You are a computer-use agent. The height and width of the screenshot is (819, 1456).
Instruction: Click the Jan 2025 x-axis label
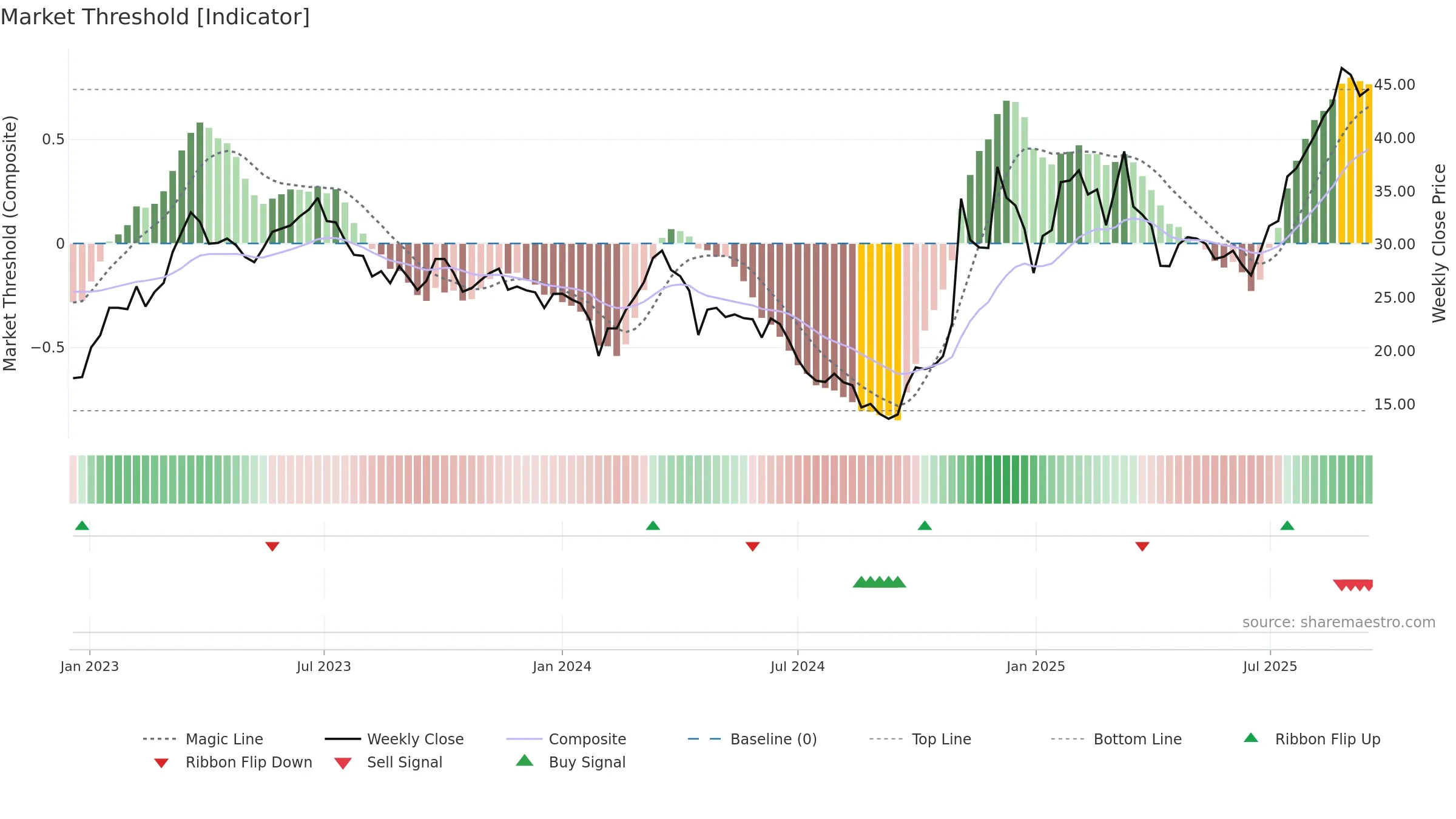click(x=1036, y=666)
